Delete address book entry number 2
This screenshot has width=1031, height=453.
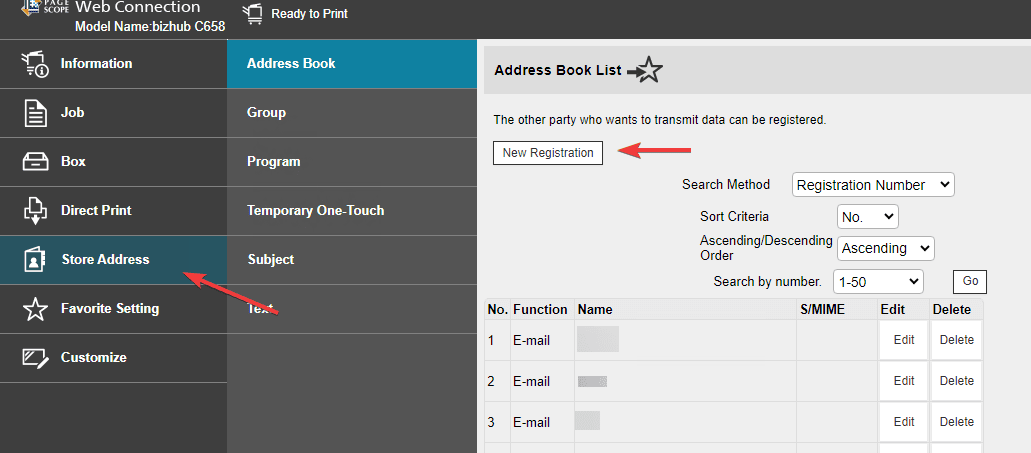[956, 381]
